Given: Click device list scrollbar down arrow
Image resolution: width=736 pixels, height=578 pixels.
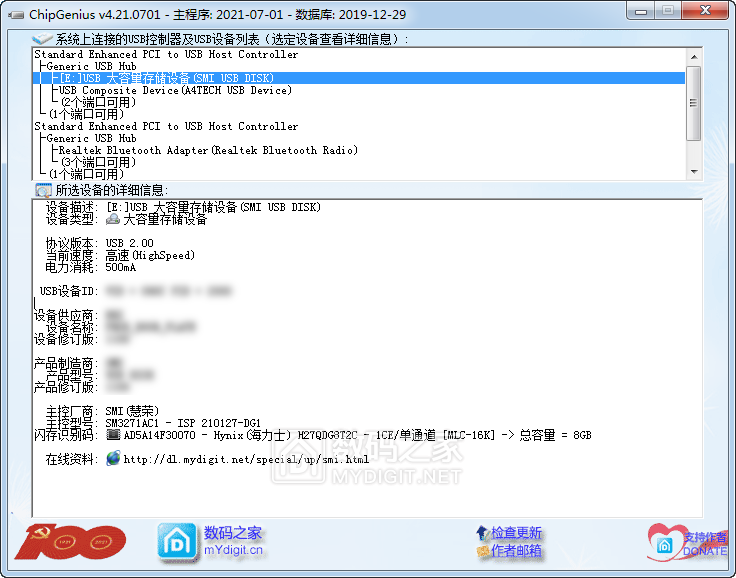Looking at the screenshot, I should (694, 171).
